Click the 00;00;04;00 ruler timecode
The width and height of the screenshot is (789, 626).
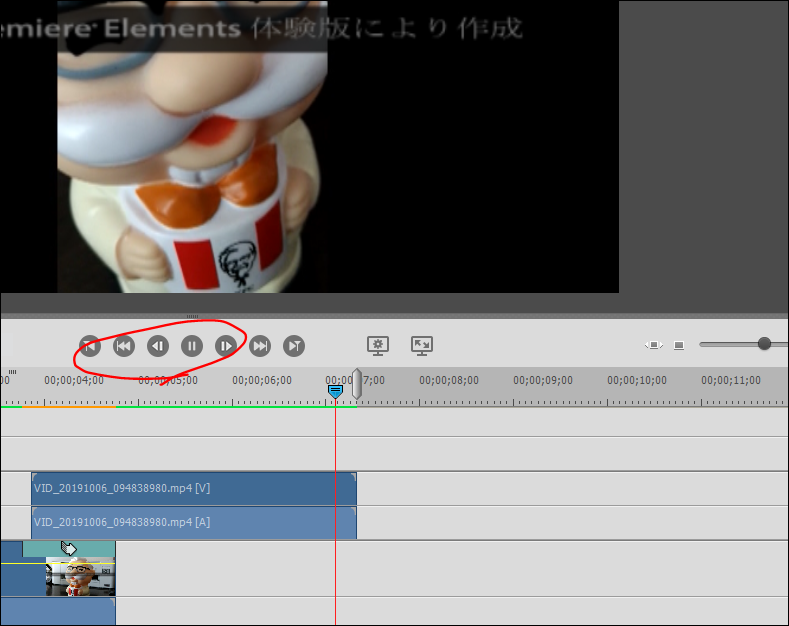click(74, 380)
